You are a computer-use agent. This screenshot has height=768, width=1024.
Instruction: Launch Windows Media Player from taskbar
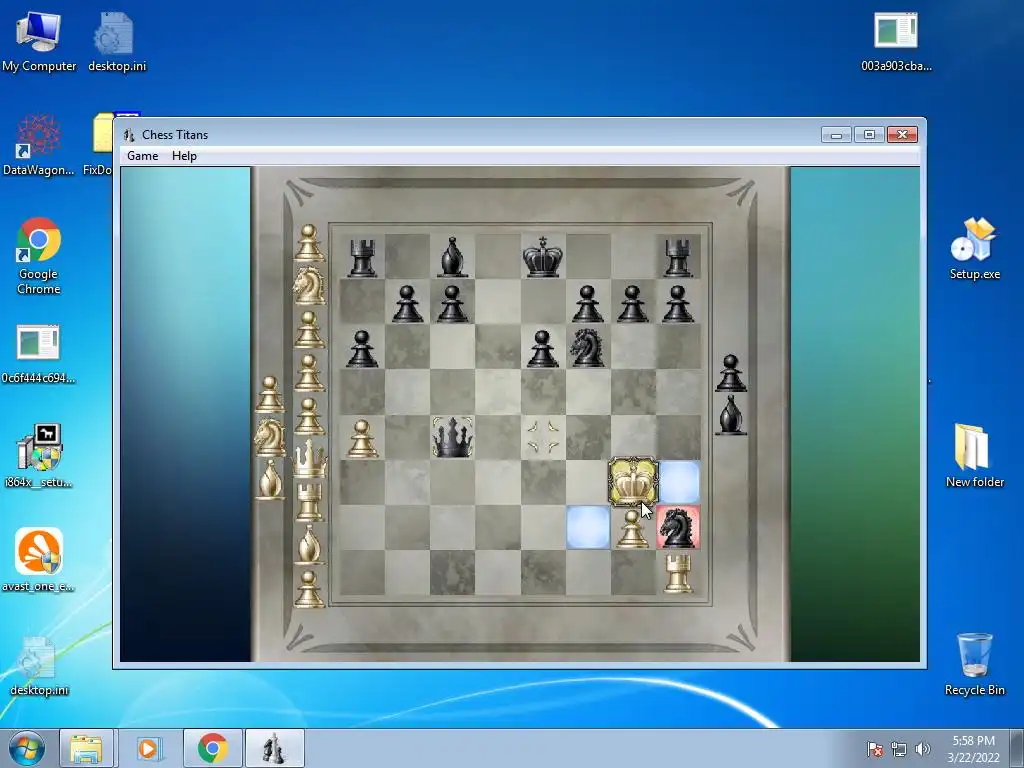149,748
